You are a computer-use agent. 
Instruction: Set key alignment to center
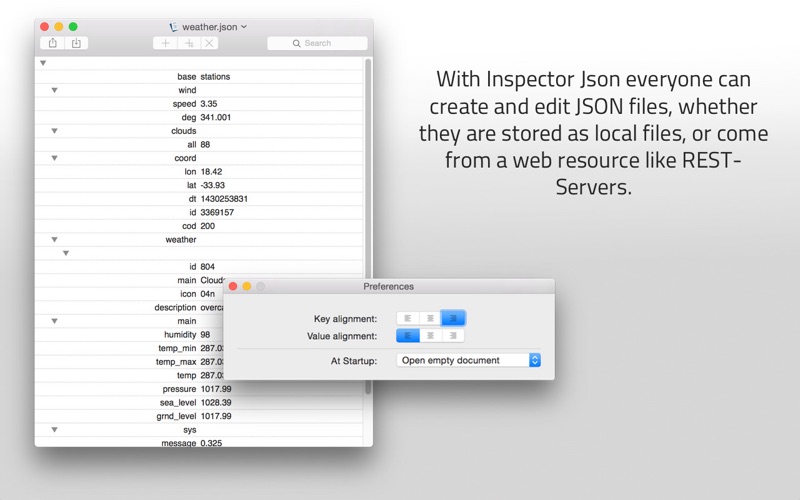pyautogui.click(x=430, y=318)
